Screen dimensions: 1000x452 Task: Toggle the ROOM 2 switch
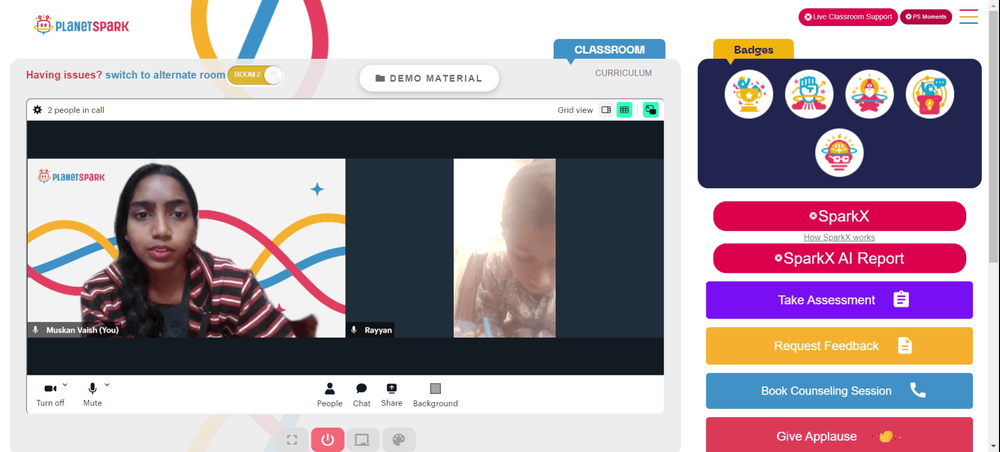pos(254,75)
